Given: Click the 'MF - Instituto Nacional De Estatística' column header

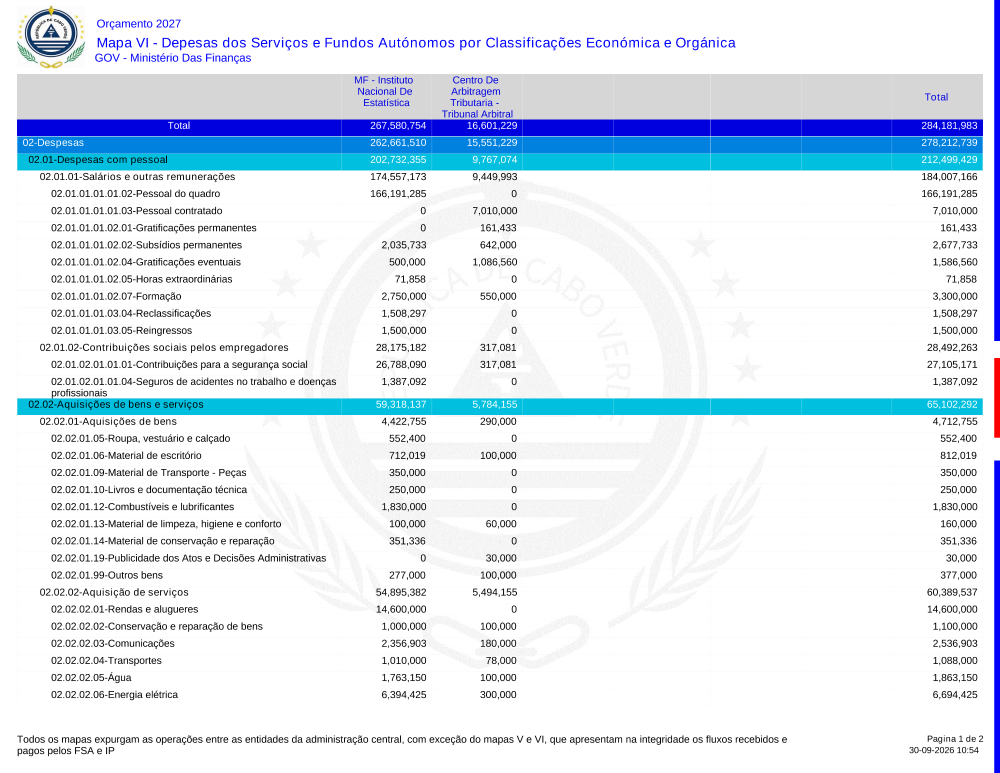Looking at the screenshot, I should click(384, 91).
